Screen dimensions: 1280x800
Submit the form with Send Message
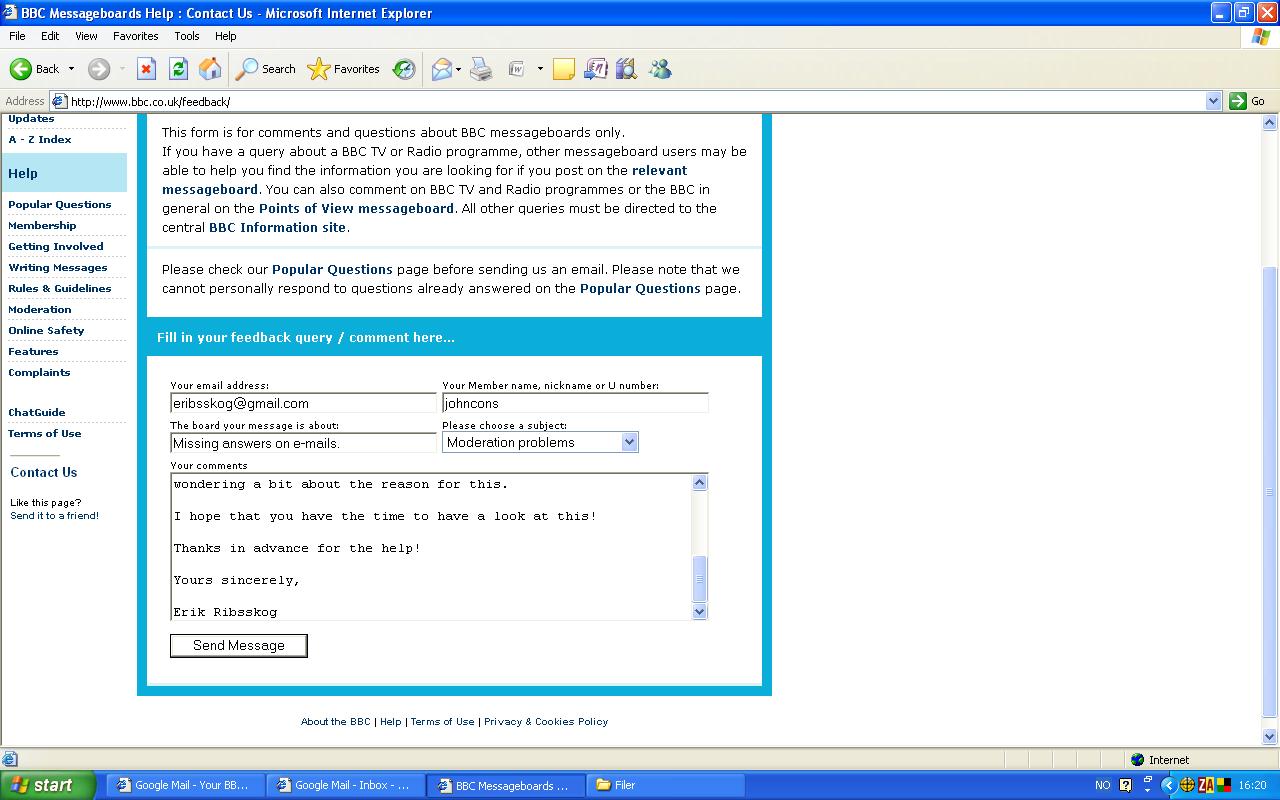[239, 646]
